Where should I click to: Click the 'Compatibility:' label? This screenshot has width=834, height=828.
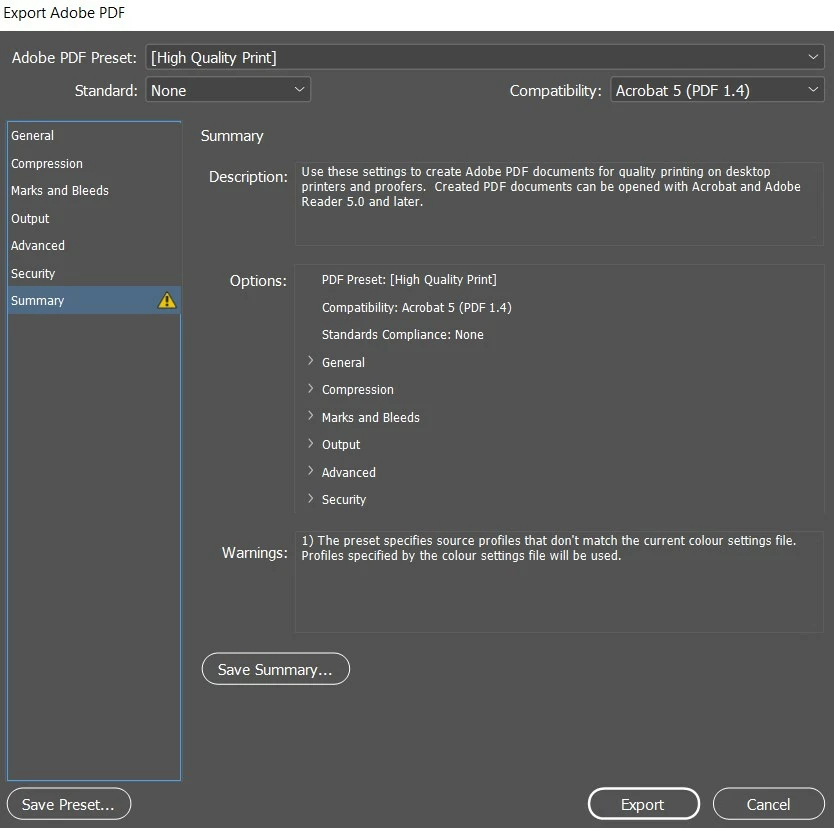tap(555, 91)
